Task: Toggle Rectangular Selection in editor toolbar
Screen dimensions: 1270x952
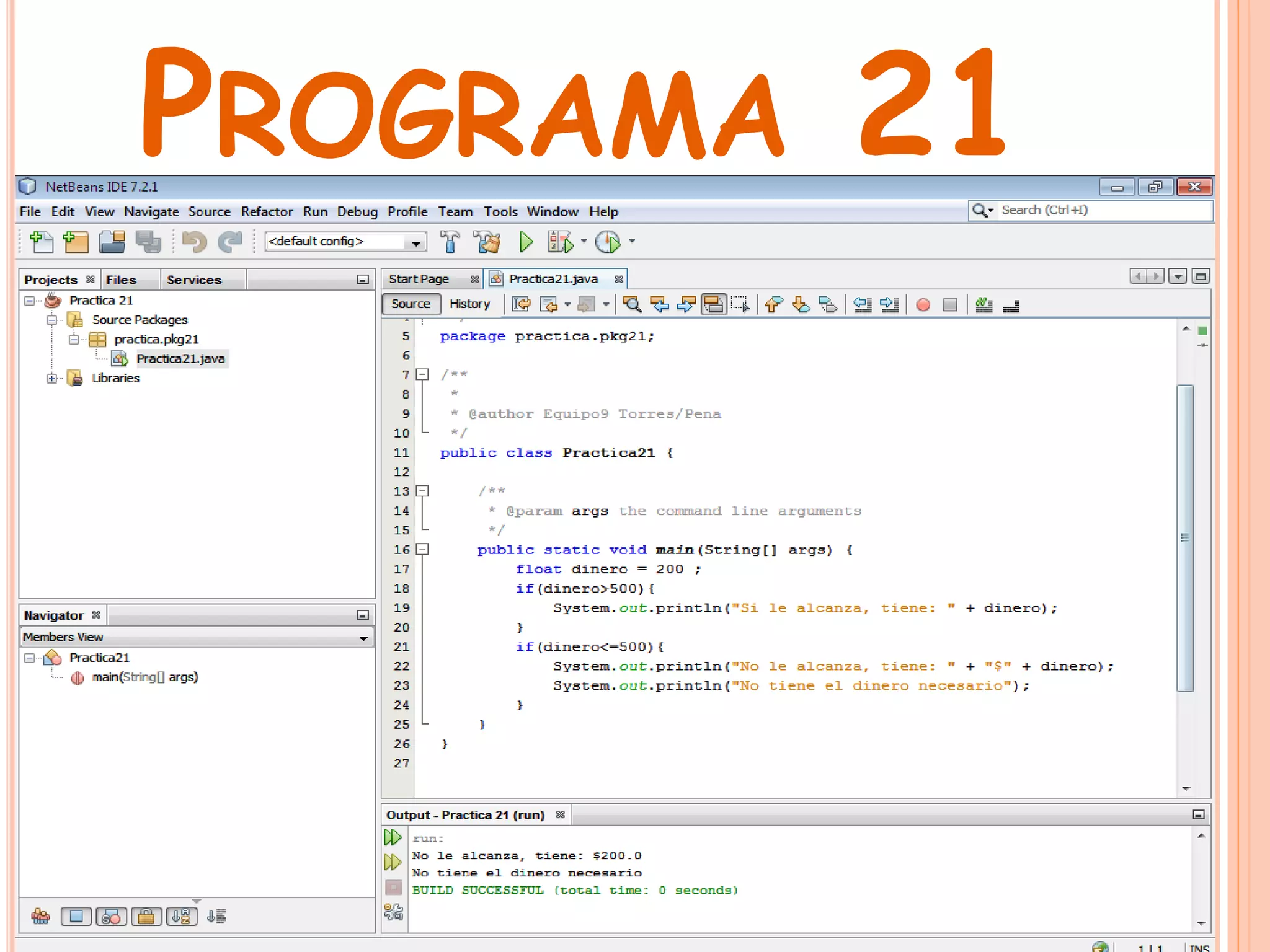Action: click(740, 304)
